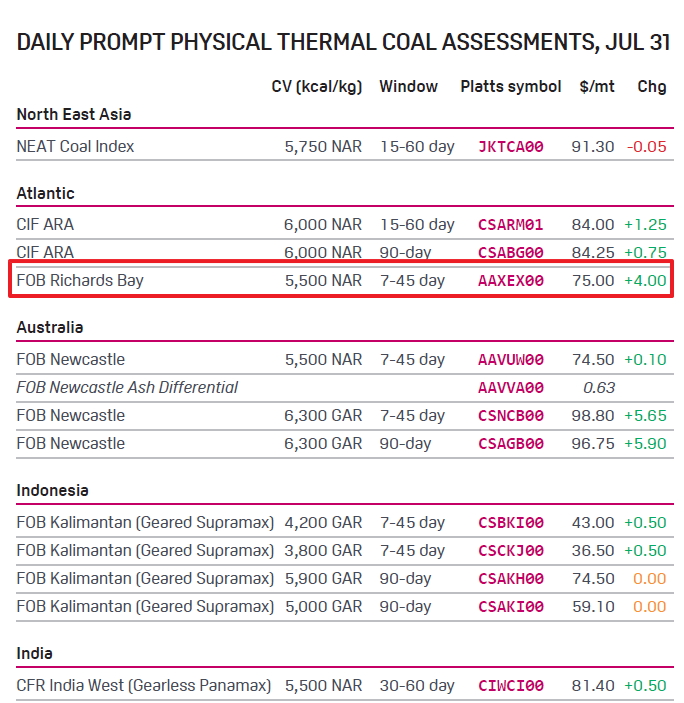This screenshot has height=703, width=684.
Task: Click the +4.00 change value
Action: pos(645,281)
